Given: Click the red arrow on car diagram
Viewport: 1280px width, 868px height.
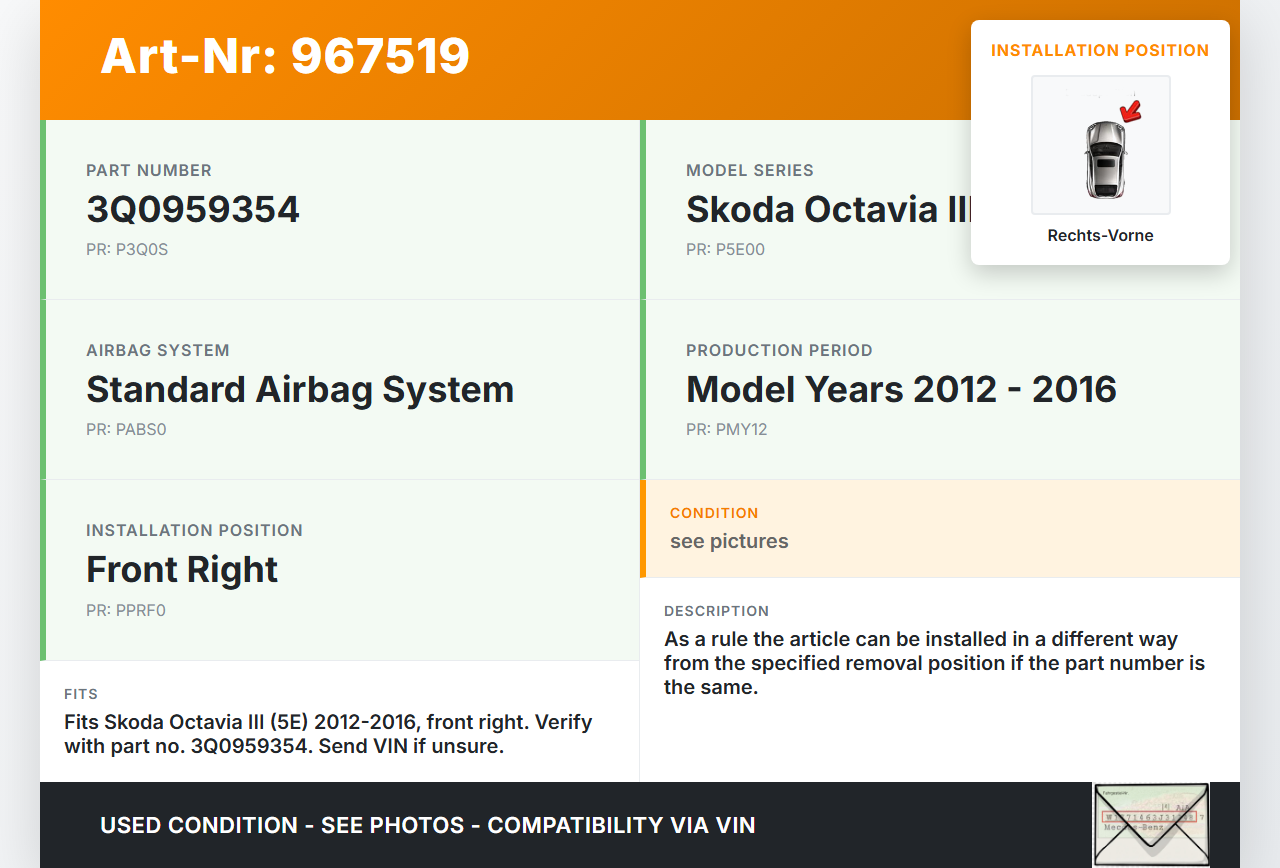Looking at the screenshot, I should (1131, 110).
